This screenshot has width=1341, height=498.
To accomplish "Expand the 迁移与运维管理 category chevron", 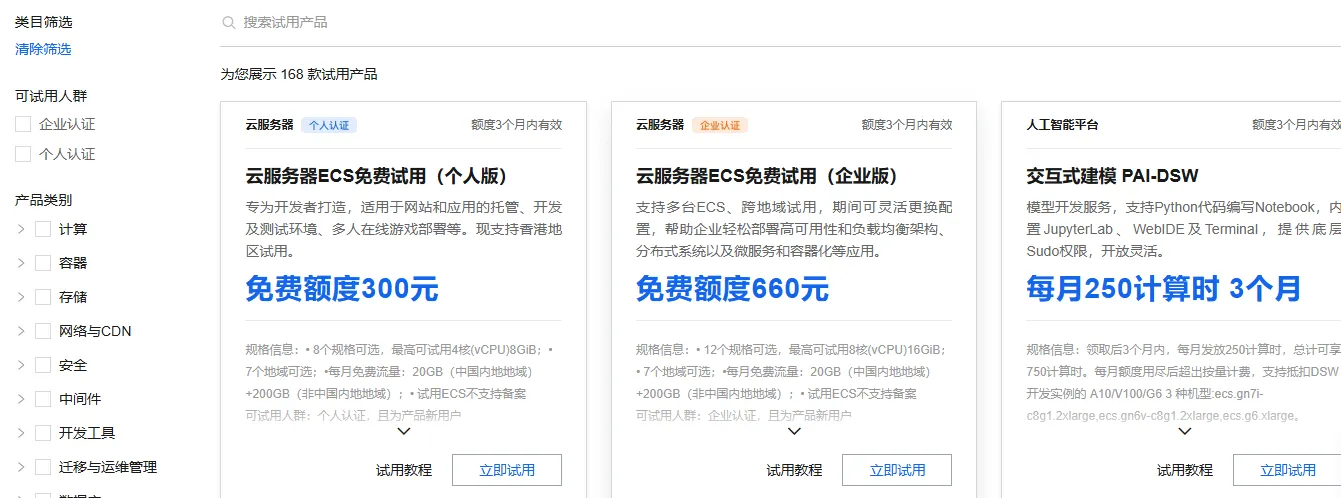I will [21, 467].
